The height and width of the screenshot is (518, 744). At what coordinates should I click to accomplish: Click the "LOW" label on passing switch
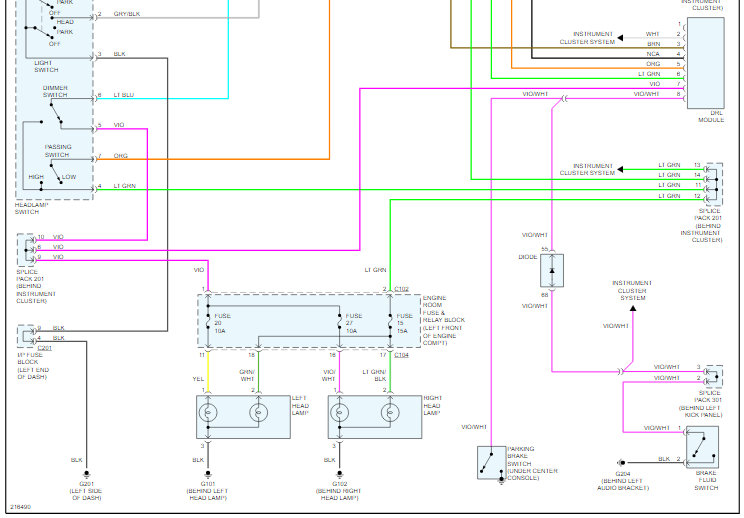click(x=69, y=176)
